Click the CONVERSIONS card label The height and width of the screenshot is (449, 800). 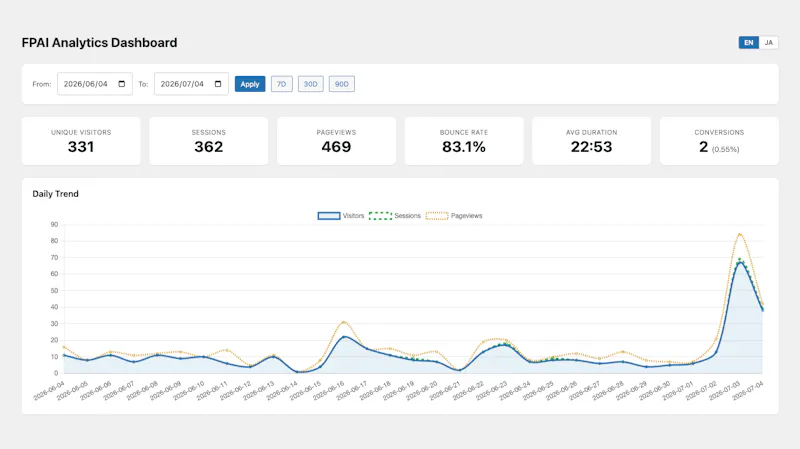coord(719,132)
